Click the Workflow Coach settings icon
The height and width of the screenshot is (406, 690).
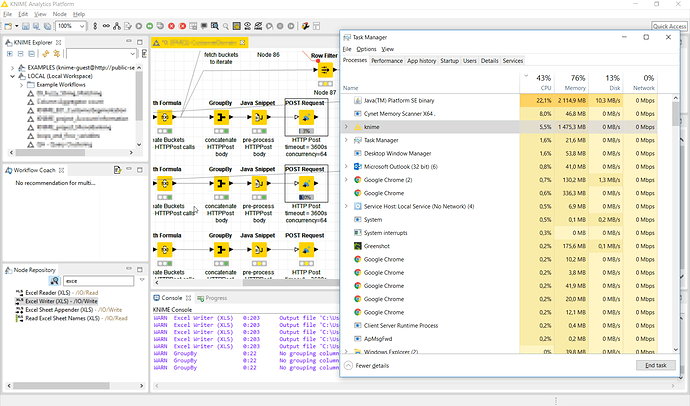[117, 170]
